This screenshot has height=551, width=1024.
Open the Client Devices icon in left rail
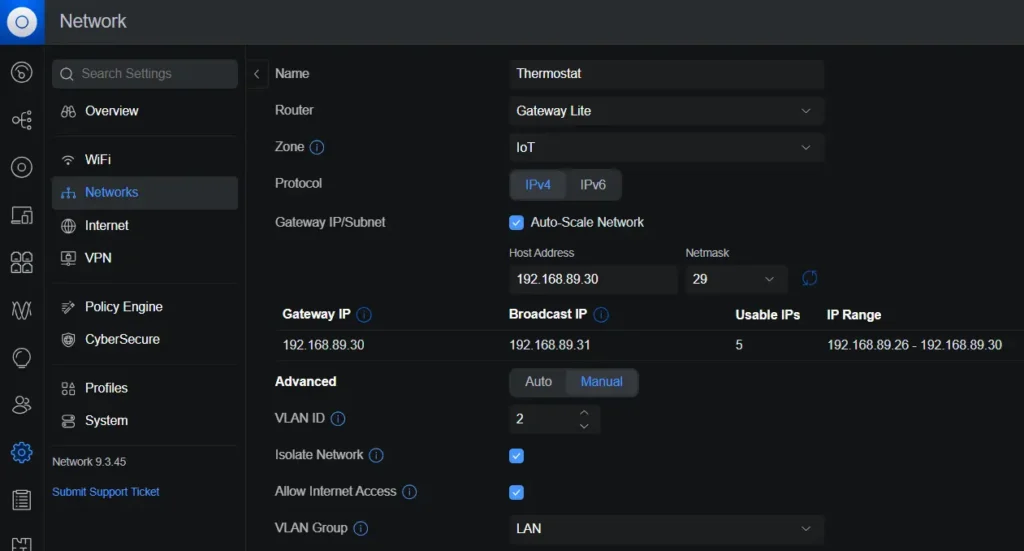point(21,215)
